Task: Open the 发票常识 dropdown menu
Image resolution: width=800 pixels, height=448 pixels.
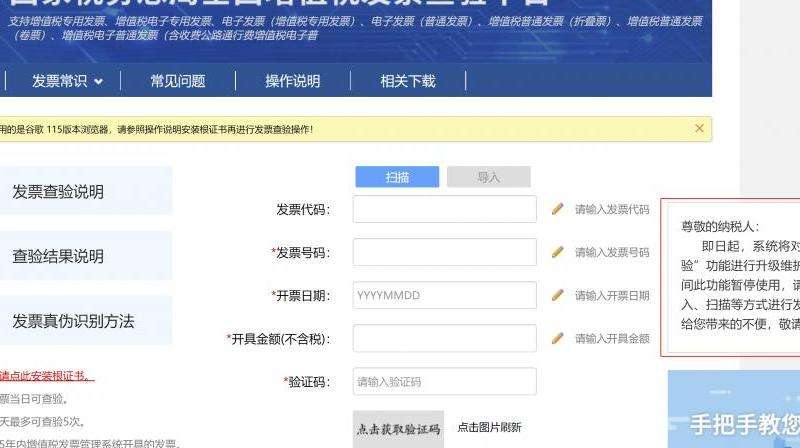Action: point(67,81)
